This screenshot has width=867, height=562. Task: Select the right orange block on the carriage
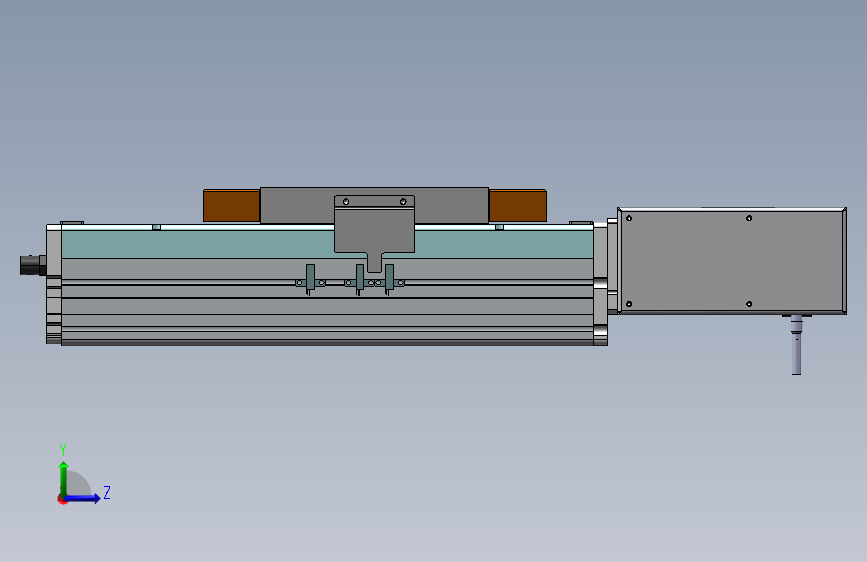pos(518,206)
